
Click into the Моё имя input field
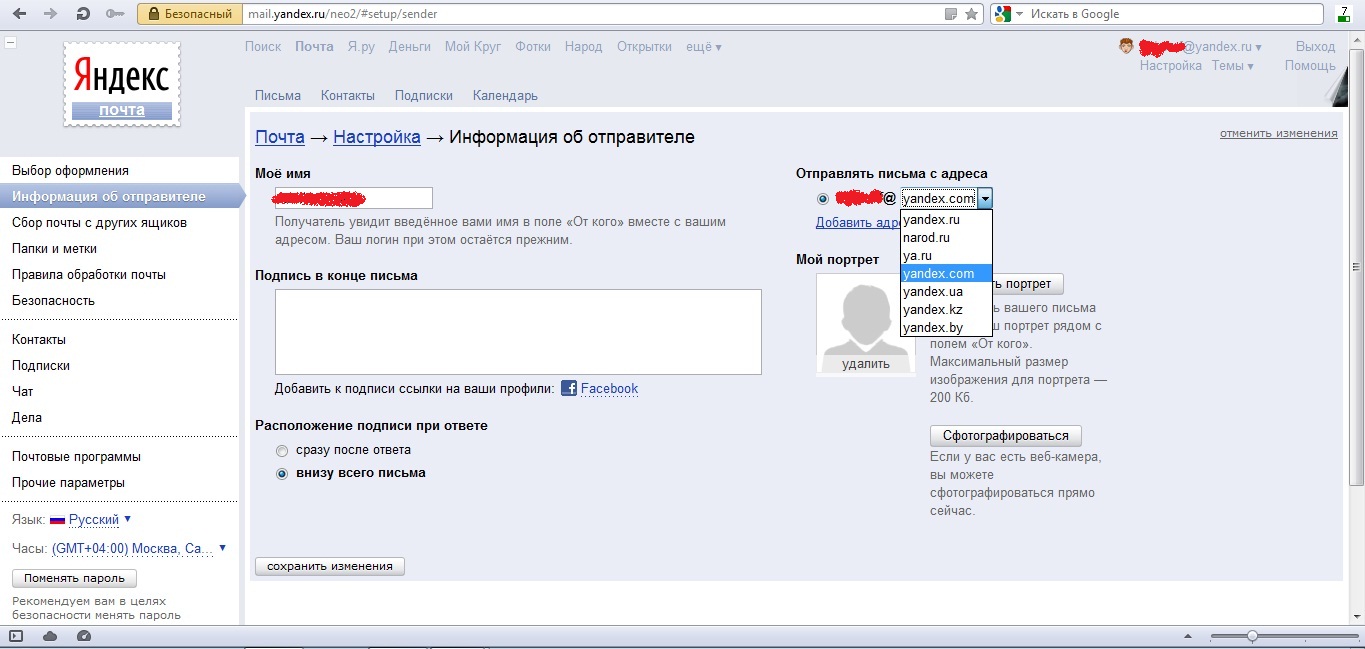[354, 198]
